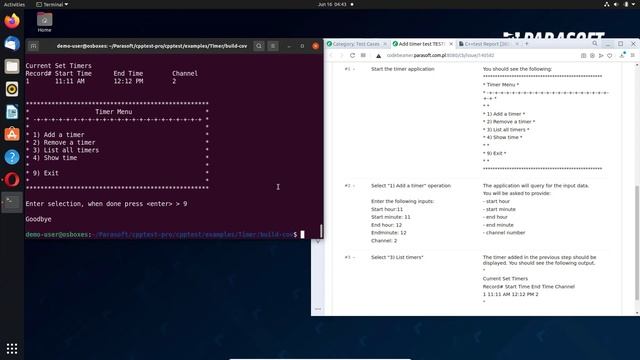This screenshot has width=640, height=360.
Task: Click 'You should see the following:' text
Action: click(x=517, y=69)
